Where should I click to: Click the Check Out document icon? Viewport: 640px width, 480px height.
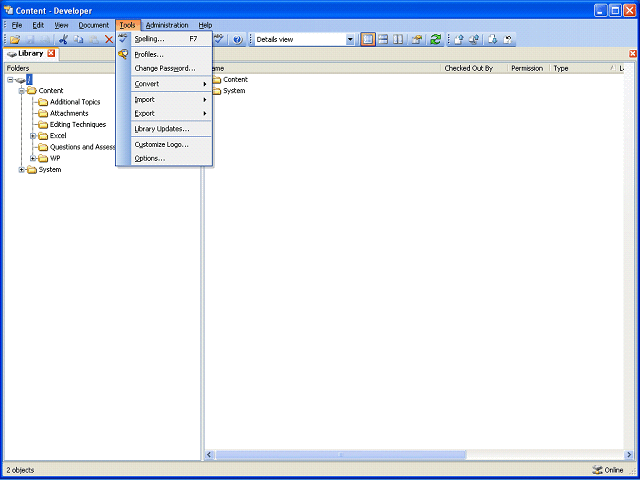(493, 40)
